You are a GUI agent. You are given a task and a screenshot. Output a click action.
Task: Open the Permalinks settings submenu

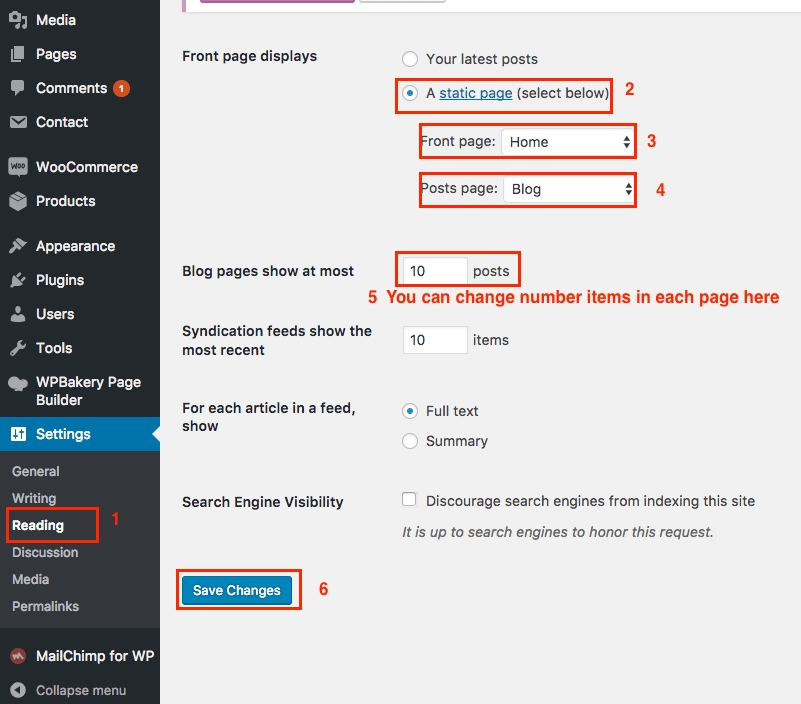(45, 606)
